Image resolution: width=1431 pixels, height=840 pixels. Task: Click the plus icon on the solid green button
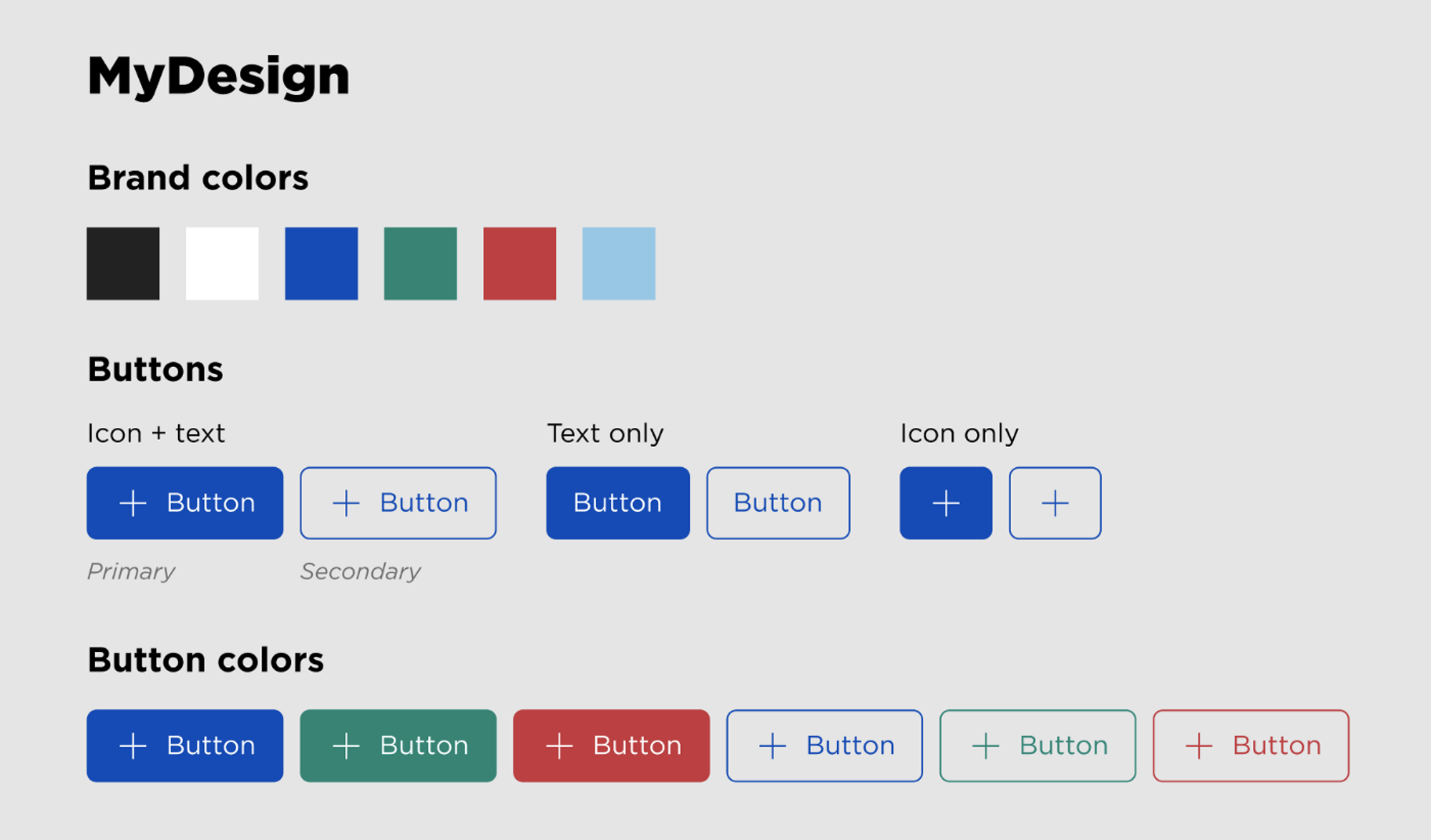tap(346, 746)
